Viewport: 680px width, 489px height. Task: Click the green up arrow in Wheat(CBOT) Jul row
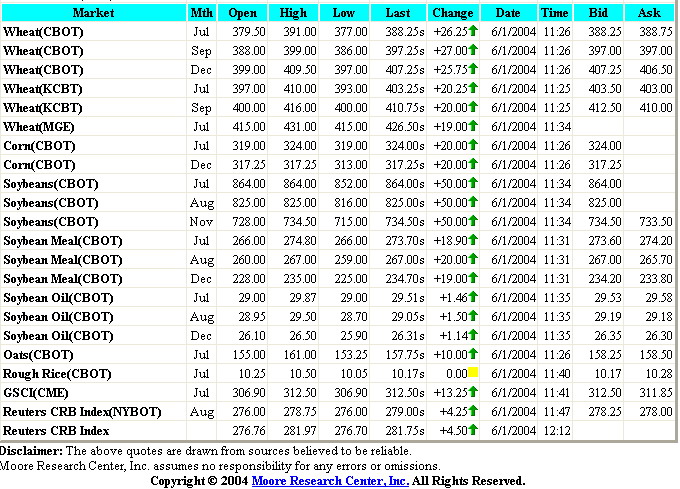pyautogui.click(x=473, y=30)
